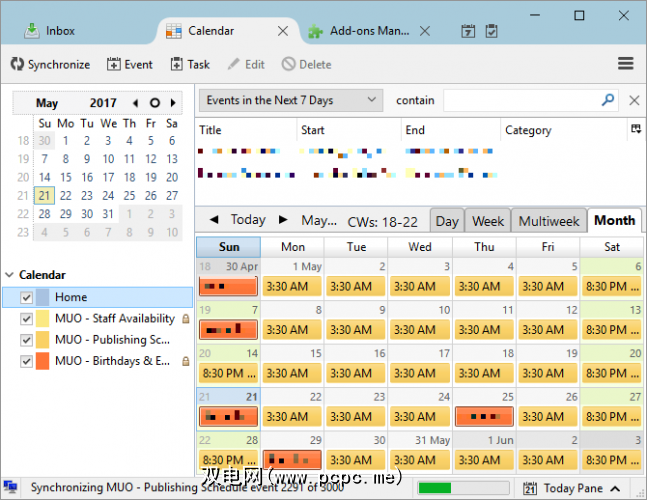The height and width of the screenshot is (500, 647).
Task: Click the MUO - Publishing Schedule color swatch
Action: point(43,339)
